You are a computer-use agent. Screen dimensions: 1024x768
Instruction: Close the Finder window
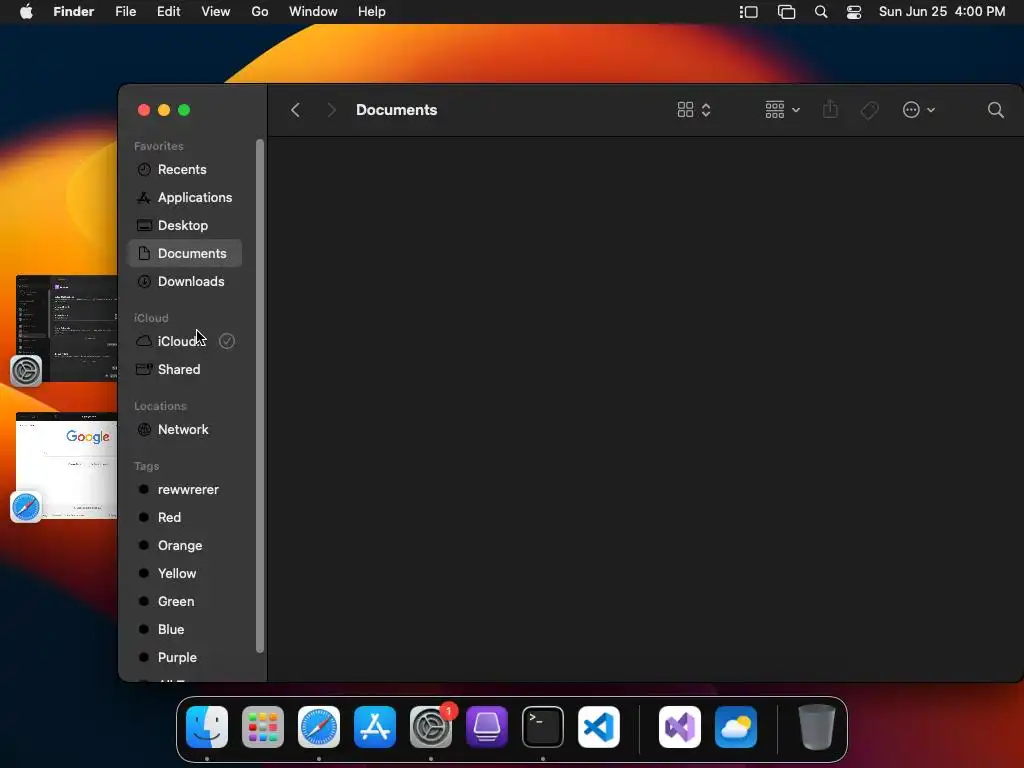pyautogui.click(x=144, y=110)
